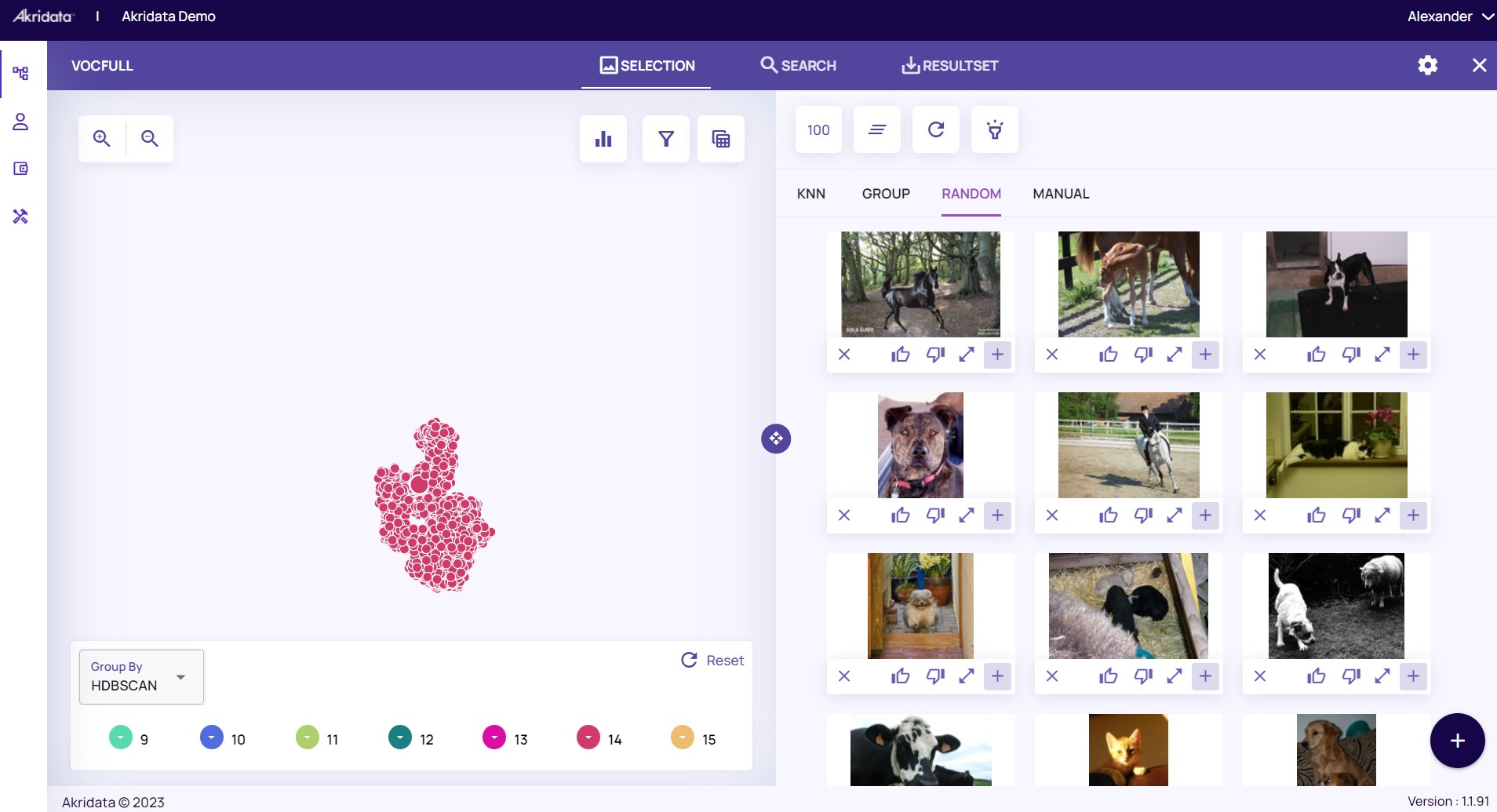The image size is (1497, 812).
Task: Open the orange kitten thumbnail
Action: click(1128, 750)
